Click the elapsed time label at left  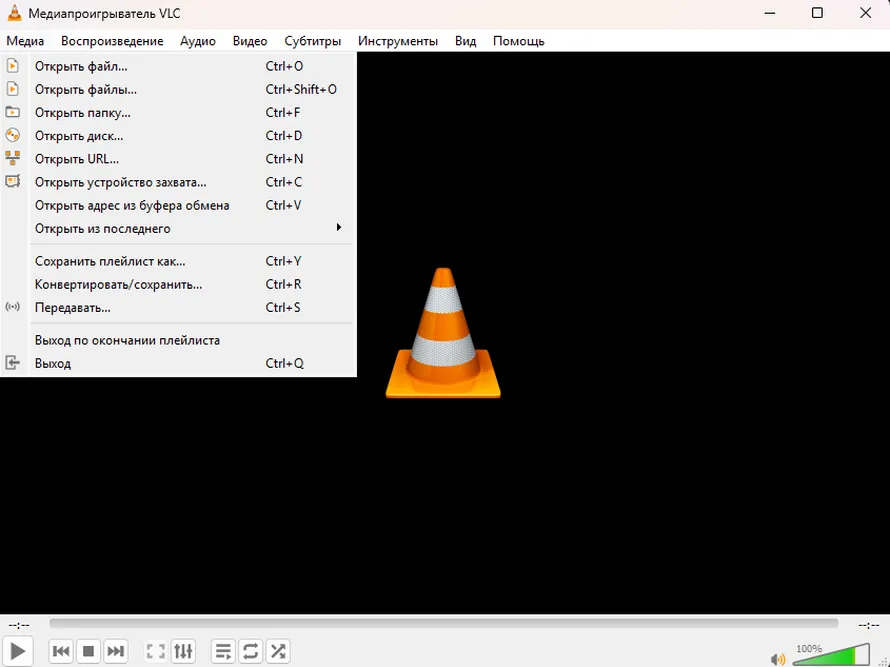coord(19,625)
